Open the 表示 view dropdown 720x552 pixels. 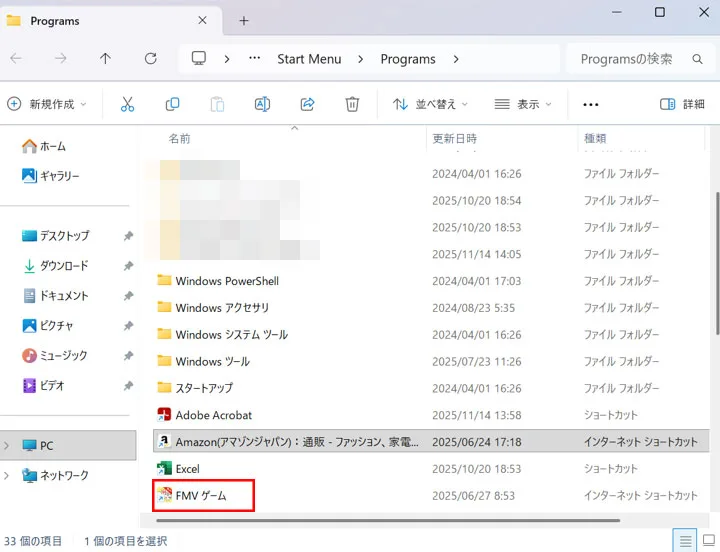pyautogui.click(x=523, y=104)
